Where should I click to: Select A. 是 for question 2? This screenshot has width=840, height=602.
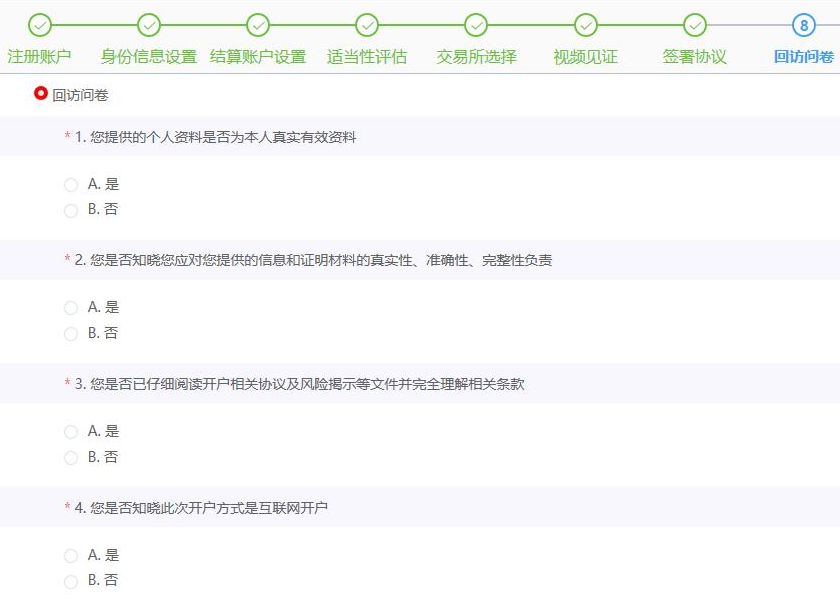coord(71,308)
